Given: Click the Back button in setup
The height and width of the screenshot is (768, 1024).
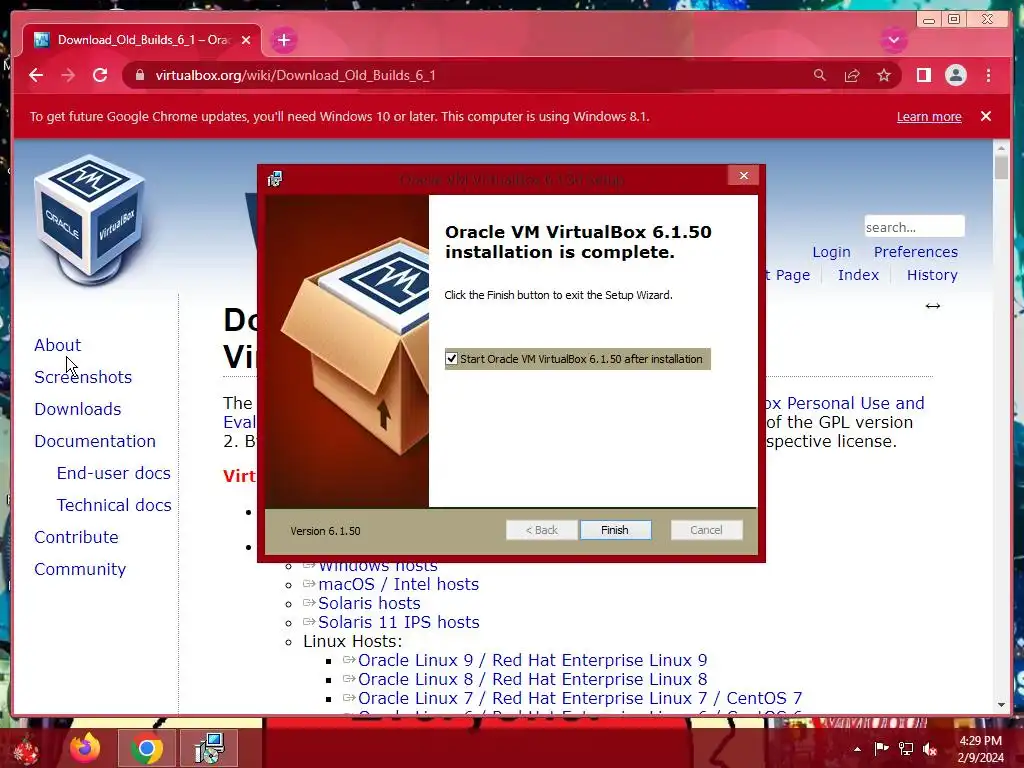Looking at the screenshot, I should coord(541,530).
